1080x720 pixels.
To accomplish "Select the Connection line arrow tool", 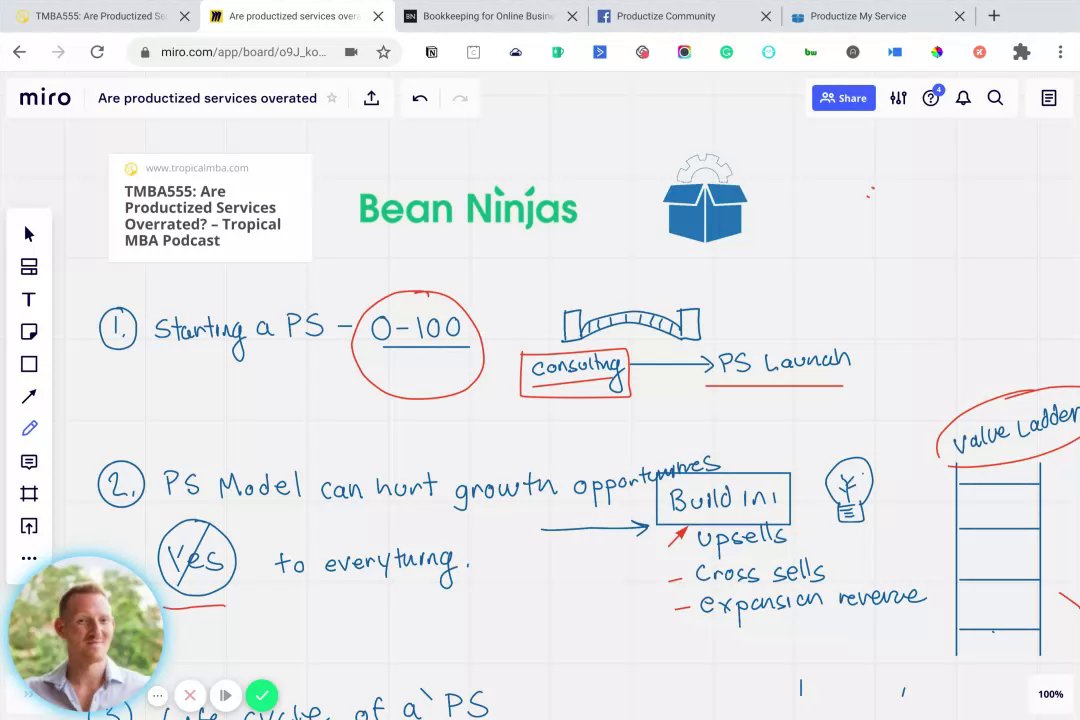I will 29,396.
